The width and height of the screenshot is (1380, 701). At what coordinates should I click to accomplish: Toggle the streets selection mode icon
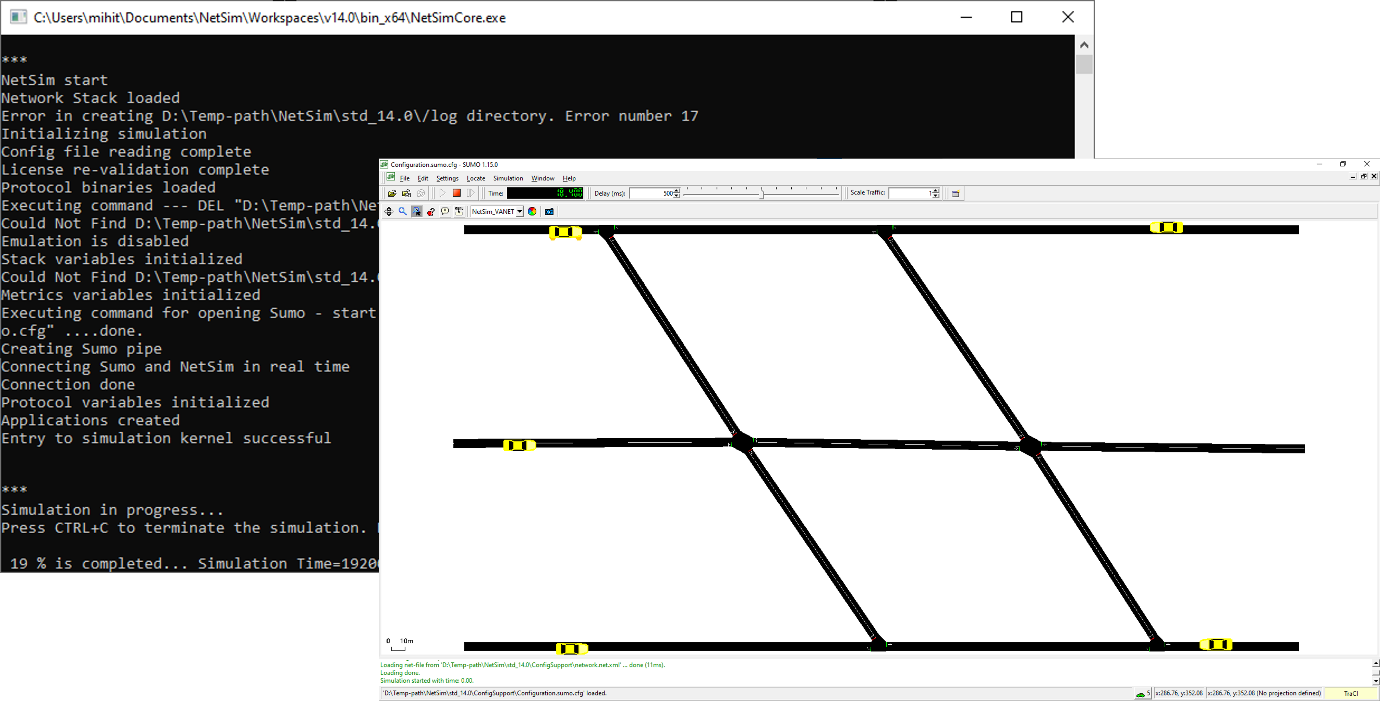(x=417, y=211)
